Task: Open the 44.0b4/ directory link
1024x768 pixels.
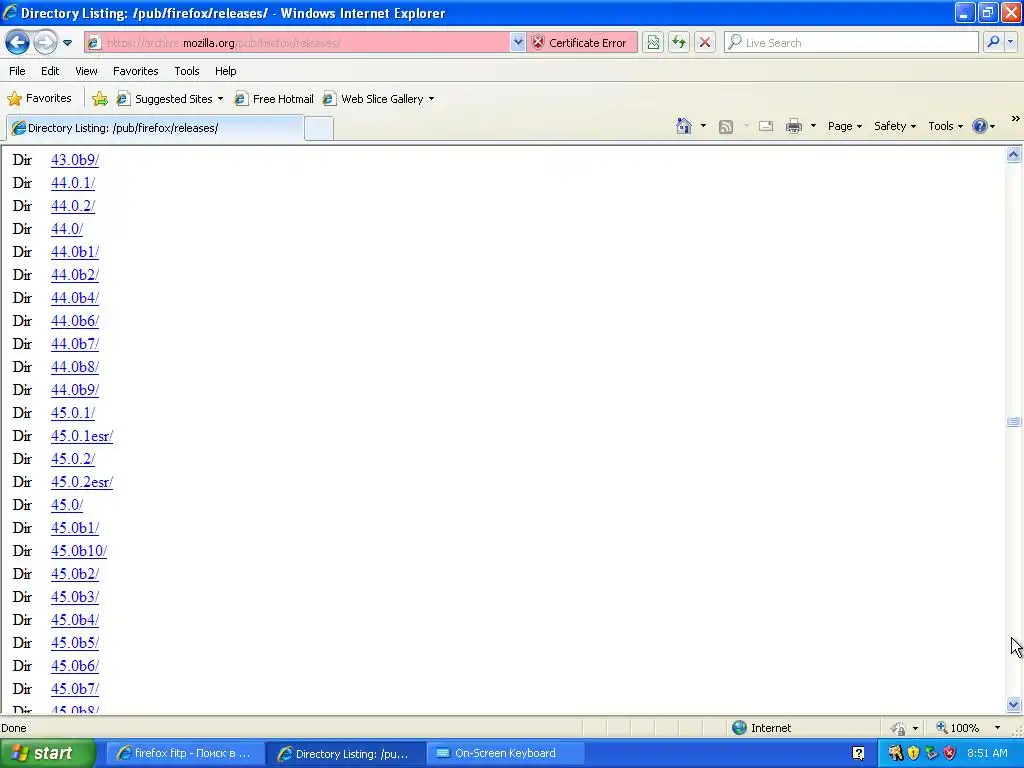Action: click(x=74, y=298)
